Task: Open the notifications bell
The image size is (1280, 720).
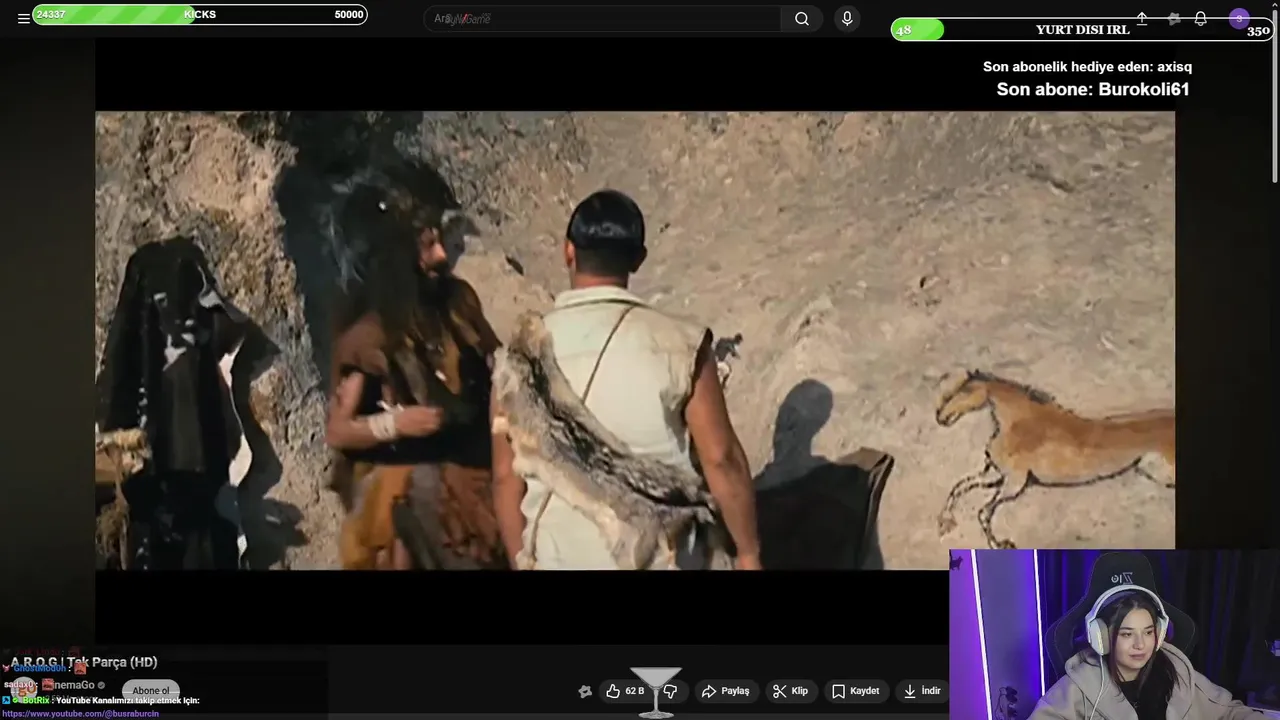Action: (x=1200, y=18)
